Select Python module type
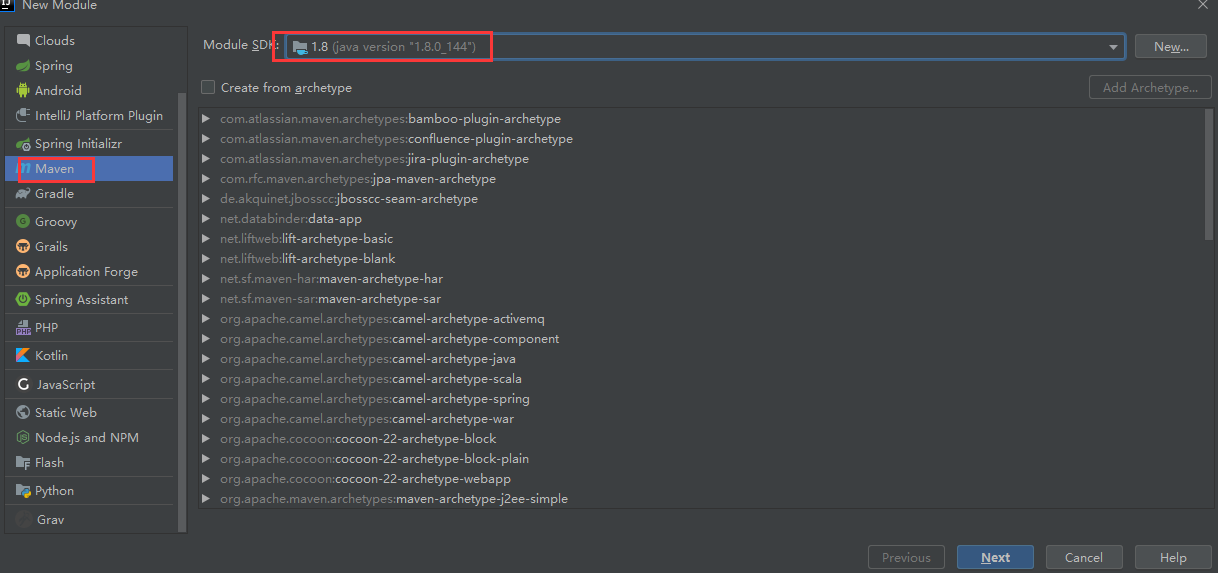This screenshot has width=1218, height=573. (x=89, y=491)
